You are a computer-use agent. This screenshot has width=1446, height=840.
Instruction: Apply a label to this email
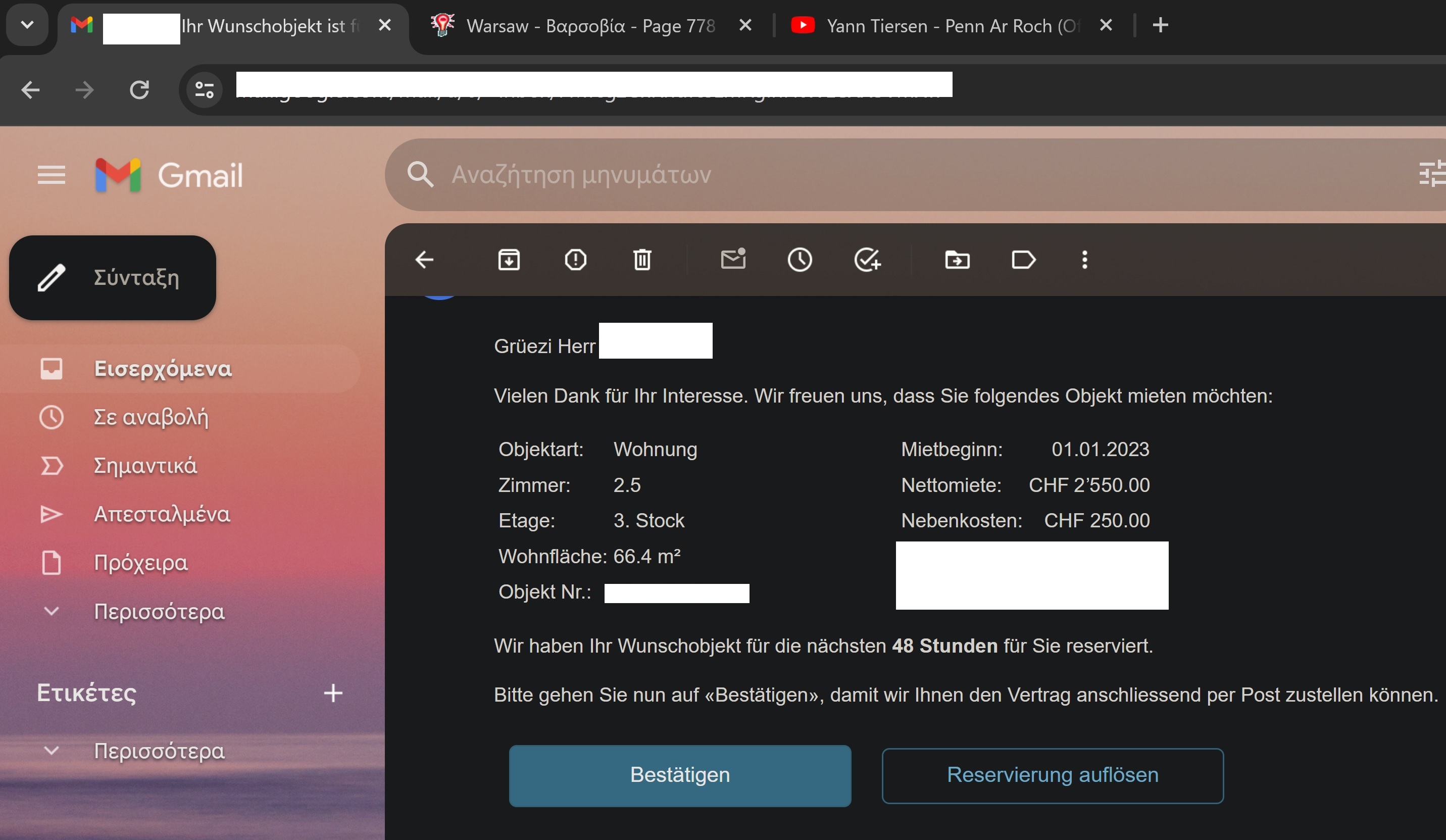point(1024,260)
